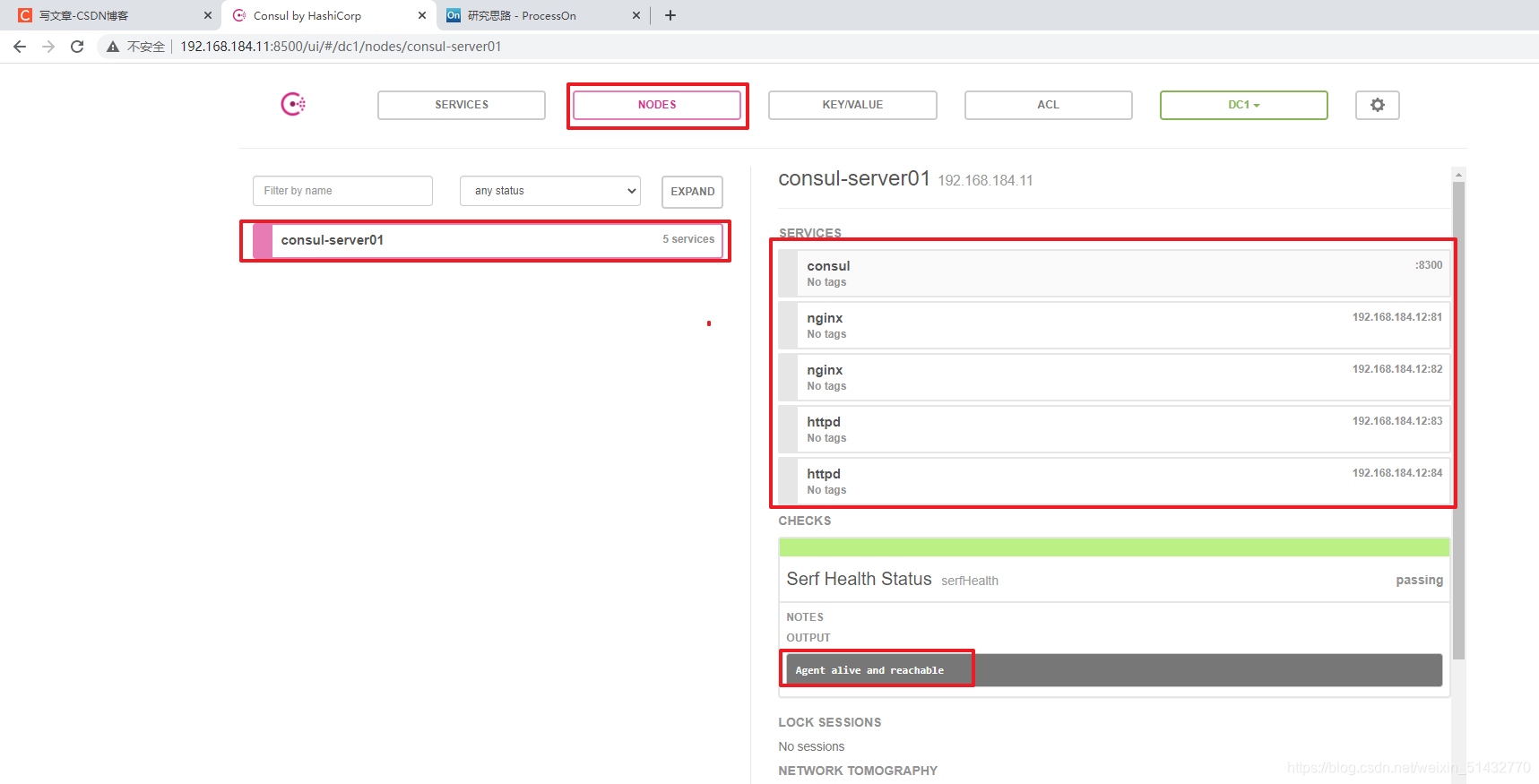Click the 'passing' status text
Viewport: 1539px width, 784px height.
(1419, 581)
